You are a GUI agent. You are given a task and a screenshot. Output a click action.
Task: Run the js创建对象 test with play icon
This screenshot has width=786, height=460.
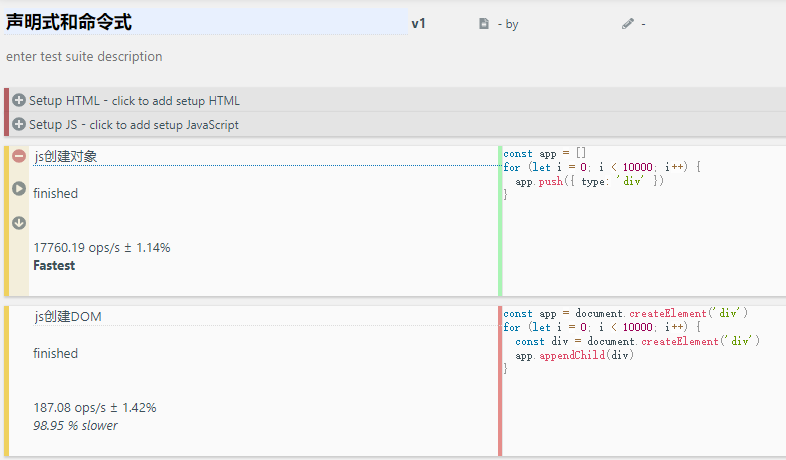(19, 188)
